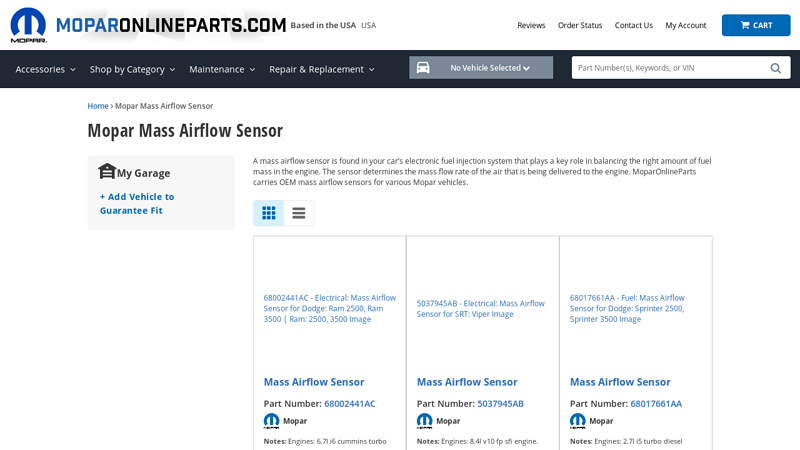Go to the Home breadcrumb link
Image resolution: width=800 pixels, height=450 pixels.
(98, 106)
